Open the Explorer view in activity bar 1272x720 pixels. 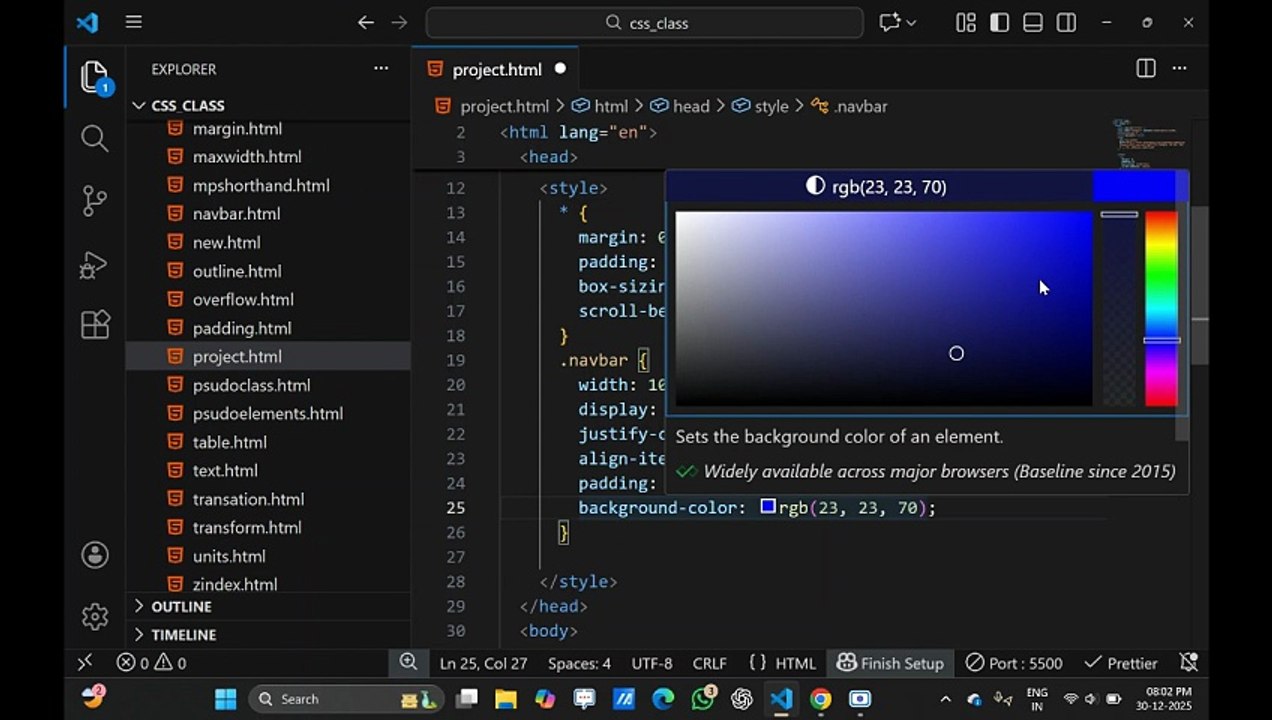(95, 78)
